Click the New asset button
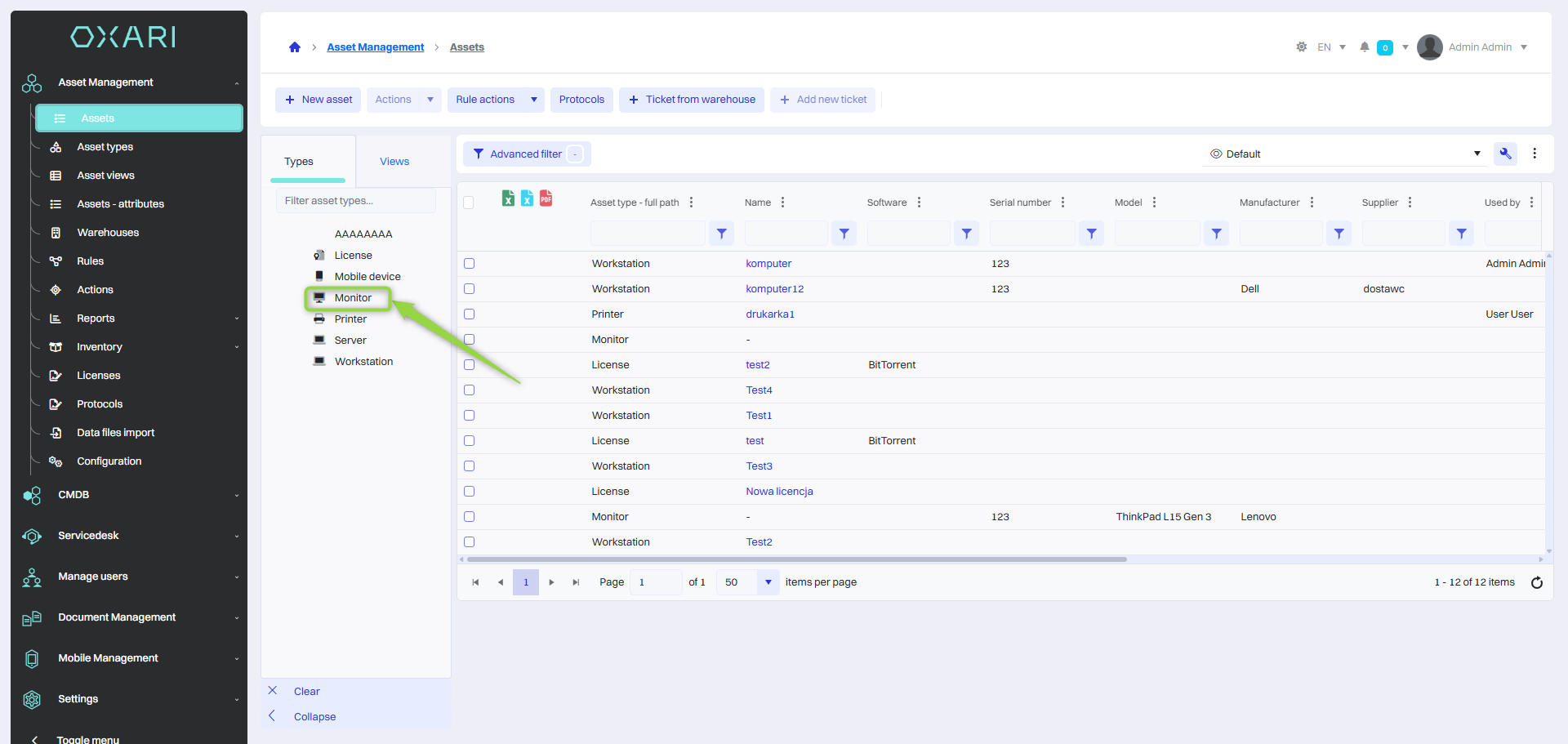Screen dimensions: 1568x744 tap(318, 100)
